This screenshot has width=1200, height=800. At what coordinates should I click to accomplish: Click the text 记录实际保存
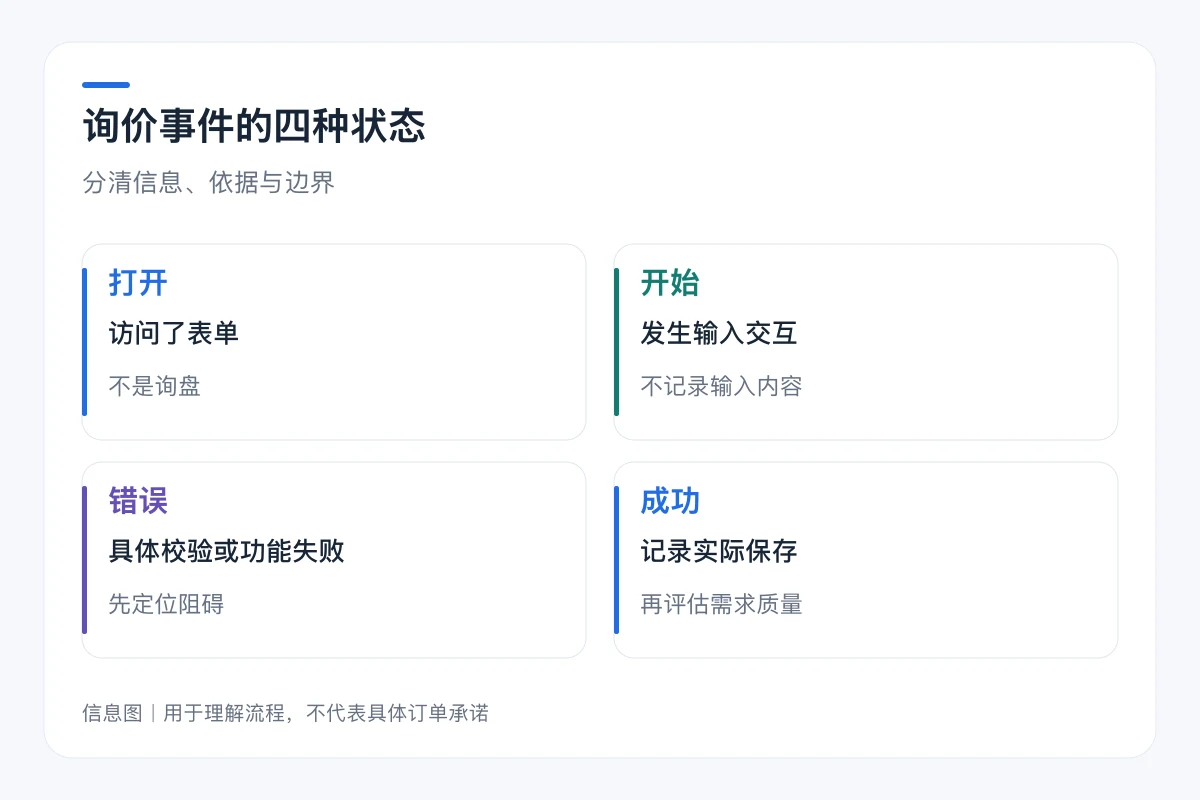point(719,551)
